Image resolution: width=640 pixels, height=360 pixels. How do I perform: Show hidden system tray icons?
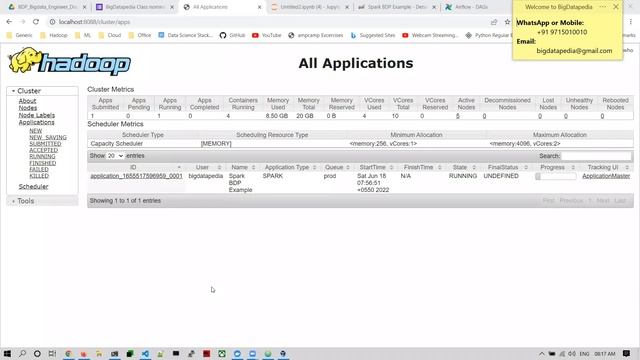pos(542,354)
